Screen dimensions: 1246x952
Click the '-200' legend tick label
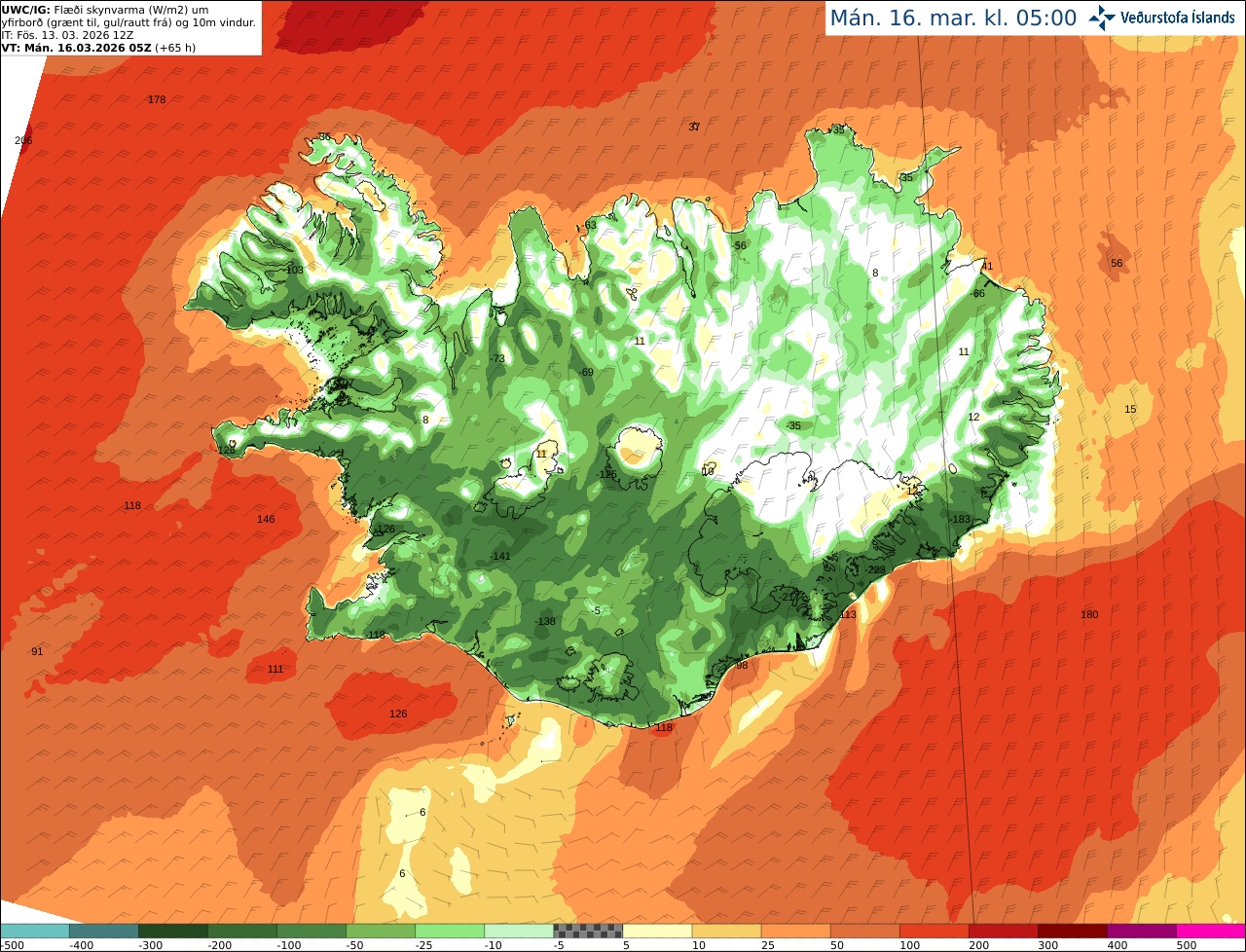(x=219, y=945)
